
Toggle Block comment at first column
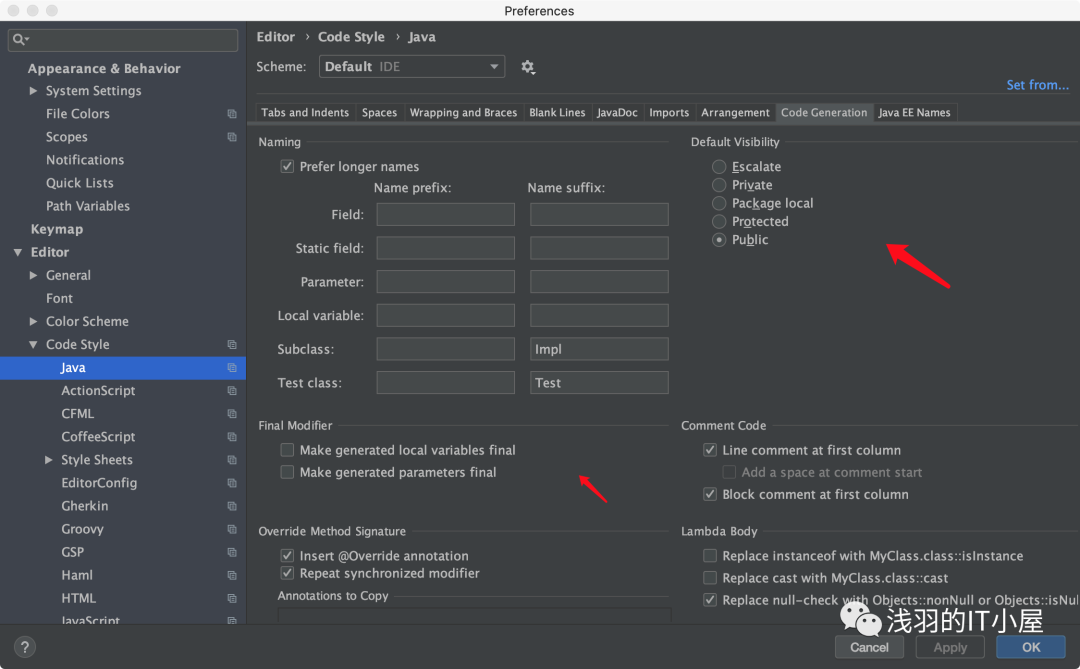tap(710, 494)
